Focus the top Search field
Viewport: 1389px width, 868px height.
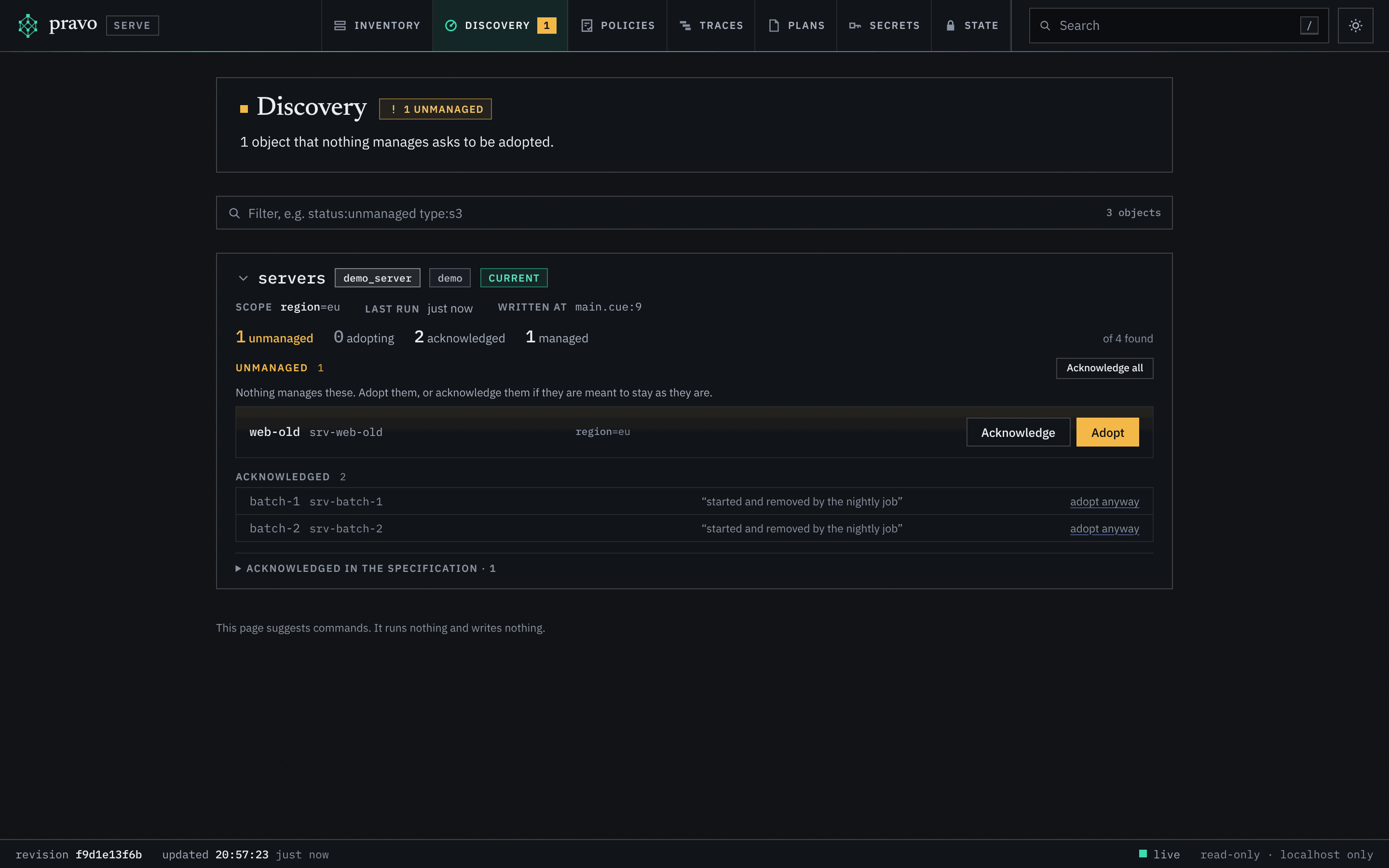1178,25
